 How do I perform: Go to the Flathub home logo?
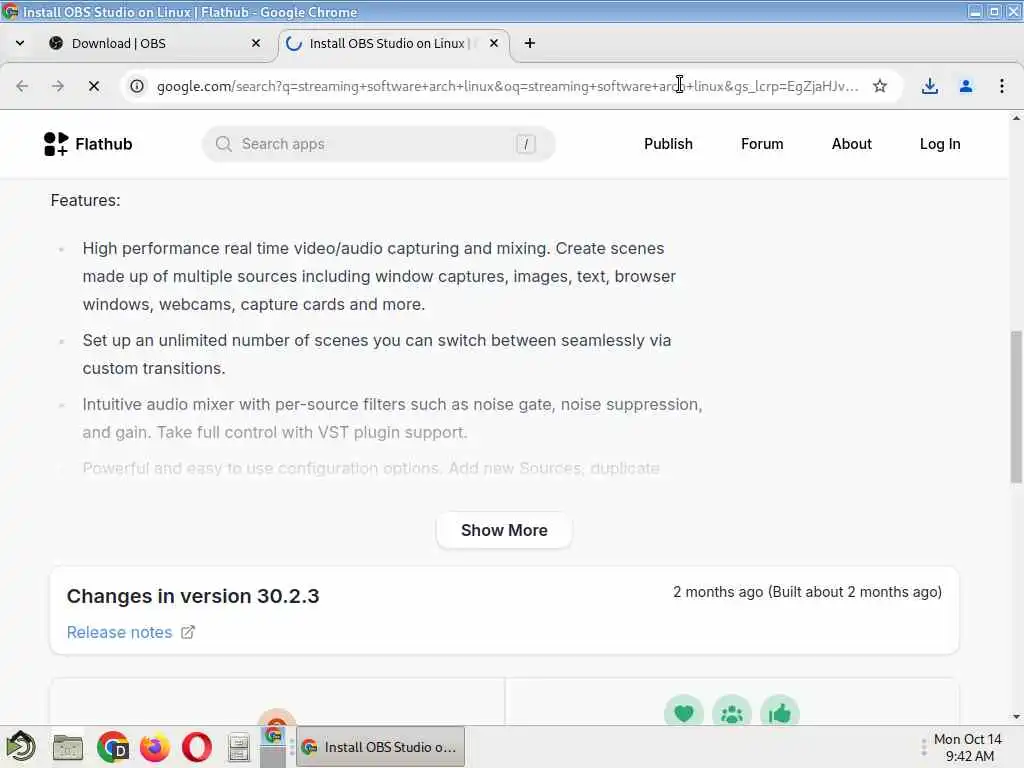click(88, 144)
